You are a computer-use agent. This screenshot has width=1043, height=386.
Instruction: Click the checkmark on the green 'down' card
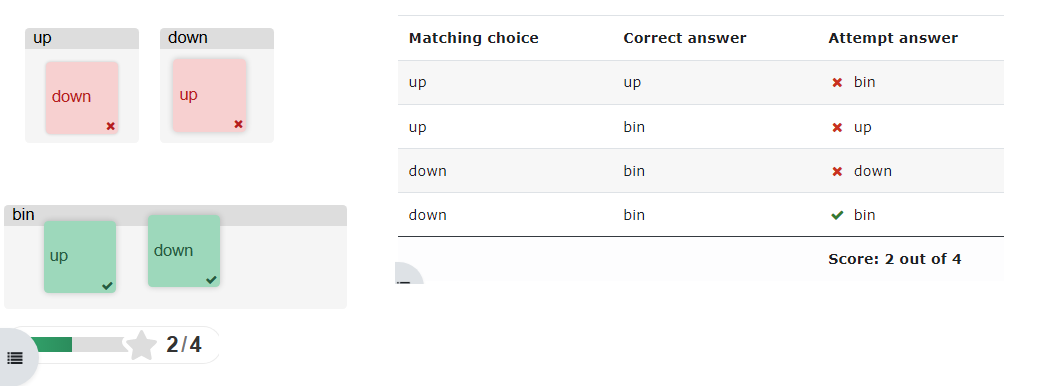211,280
